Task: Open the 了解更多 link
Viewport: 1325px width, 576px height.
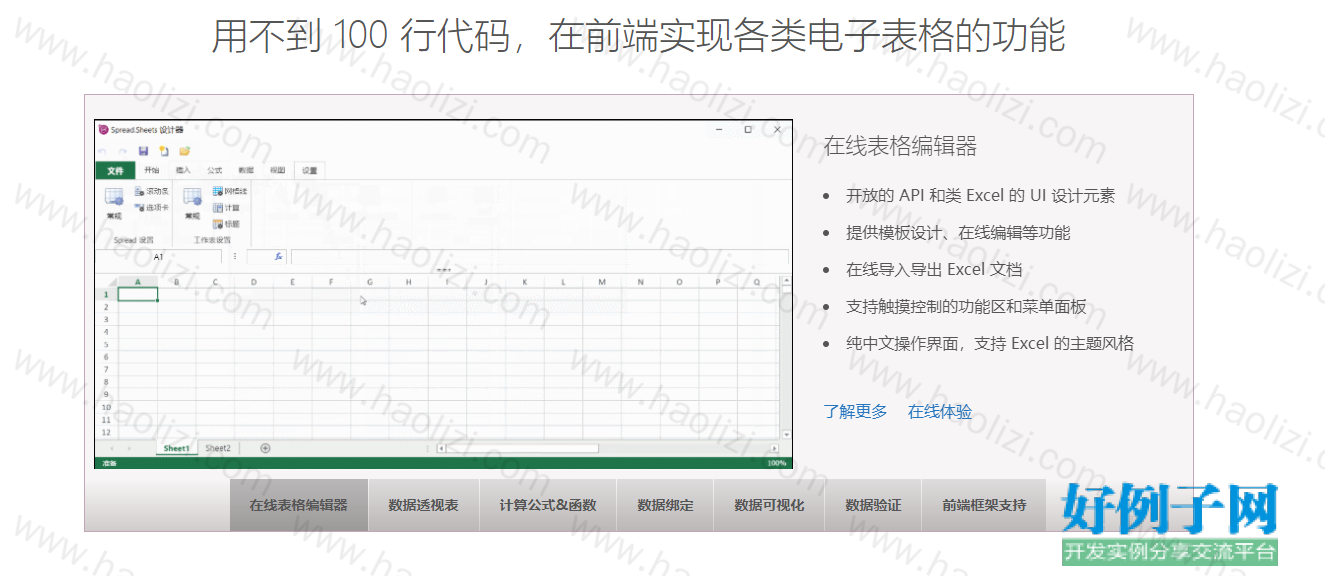Action: pos(855,412)
